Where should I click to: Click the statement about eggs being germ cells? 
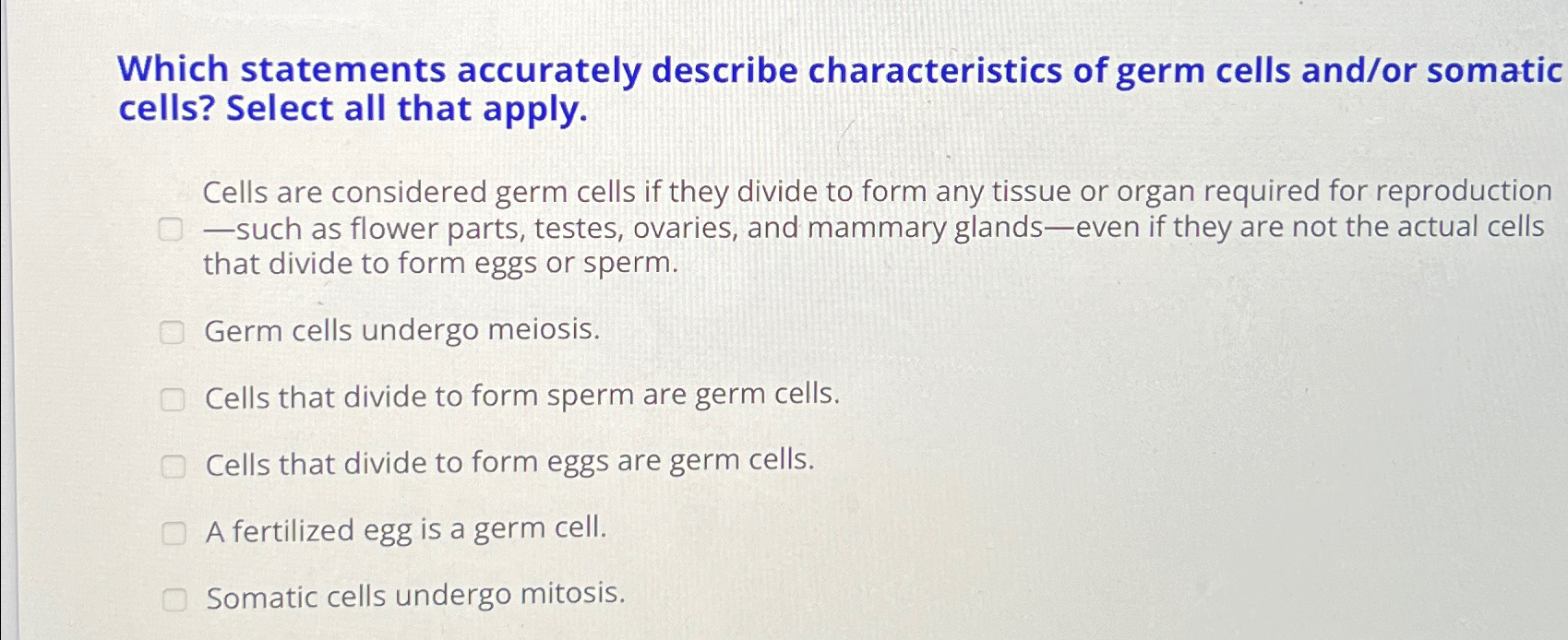(509, 463)
